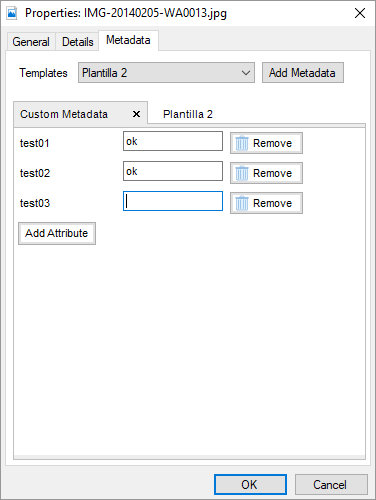Click the empty test03 input field
The image size is (376, 500).
173,201
